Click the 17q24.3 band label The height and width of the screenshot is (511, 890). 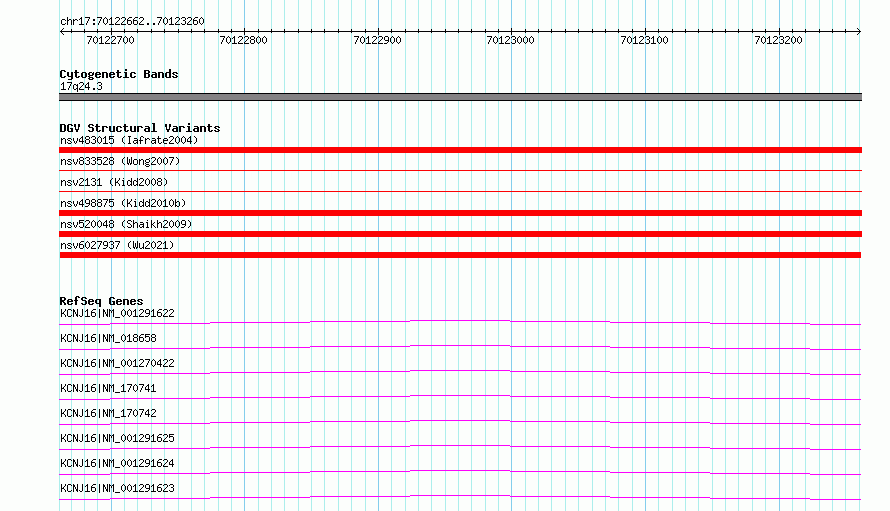[81, 86]
